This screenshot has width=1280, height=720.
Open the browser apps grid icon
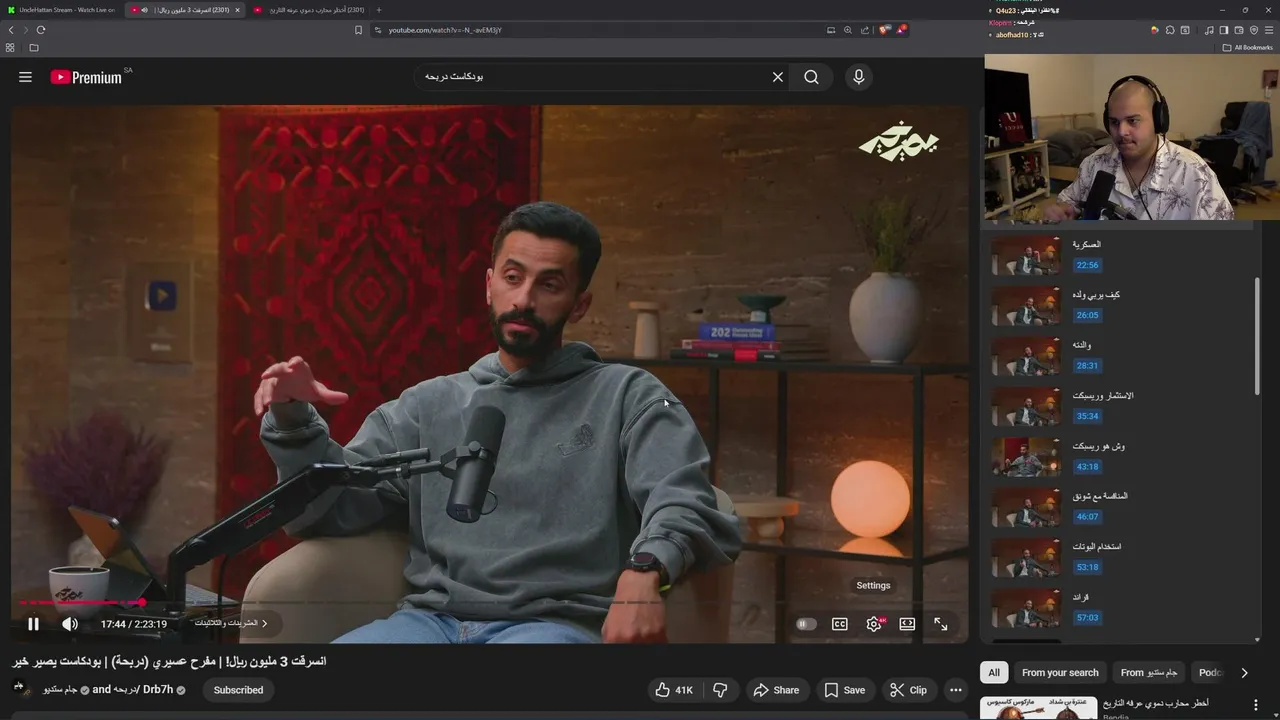[x=10, y=48]
